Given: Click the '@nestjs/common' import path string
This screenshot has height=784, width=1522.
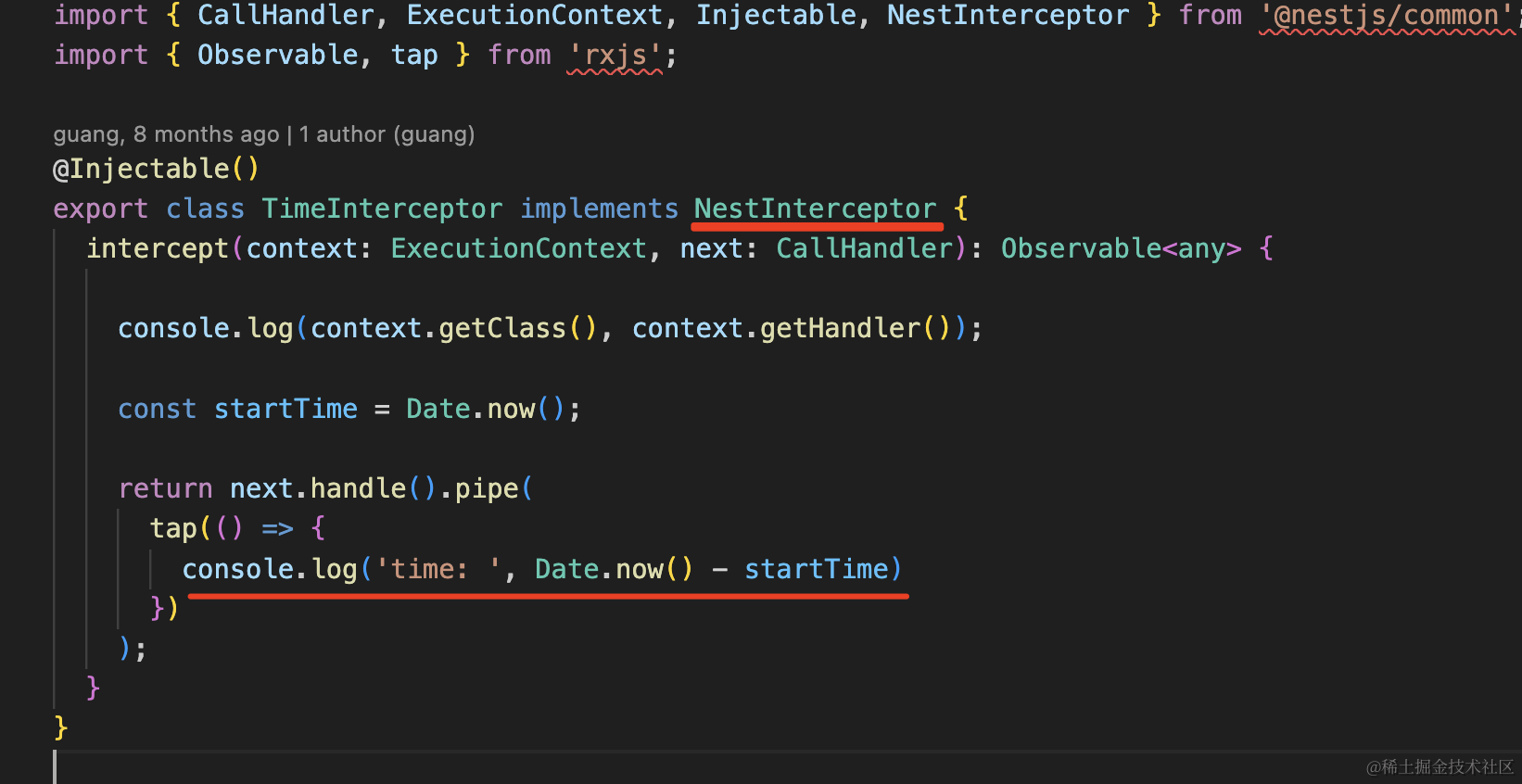Looking at the screenshot, I should 1386,15.
